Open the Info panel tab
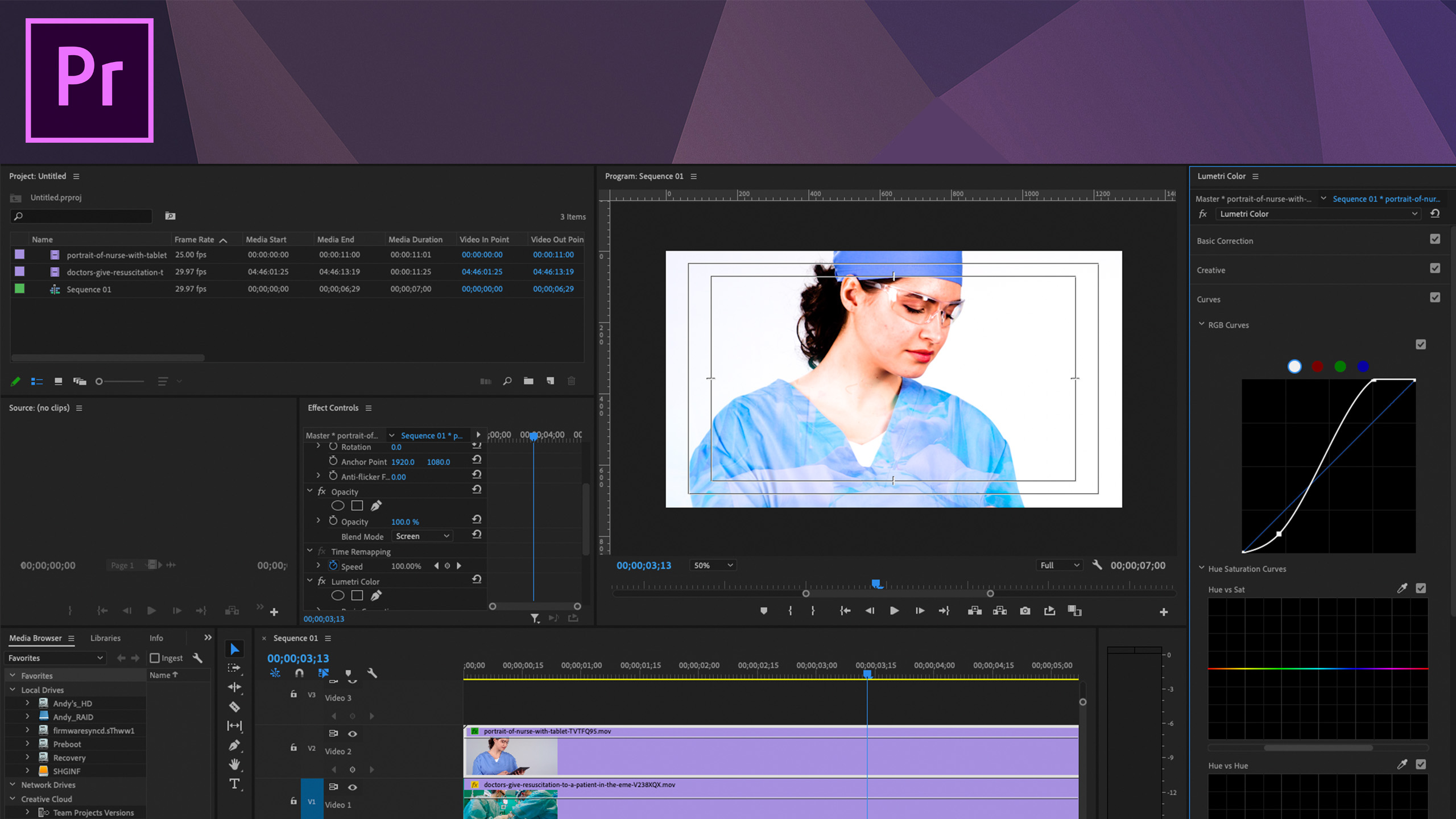Screen dimensions: 1456x819 tap(156, 638)
